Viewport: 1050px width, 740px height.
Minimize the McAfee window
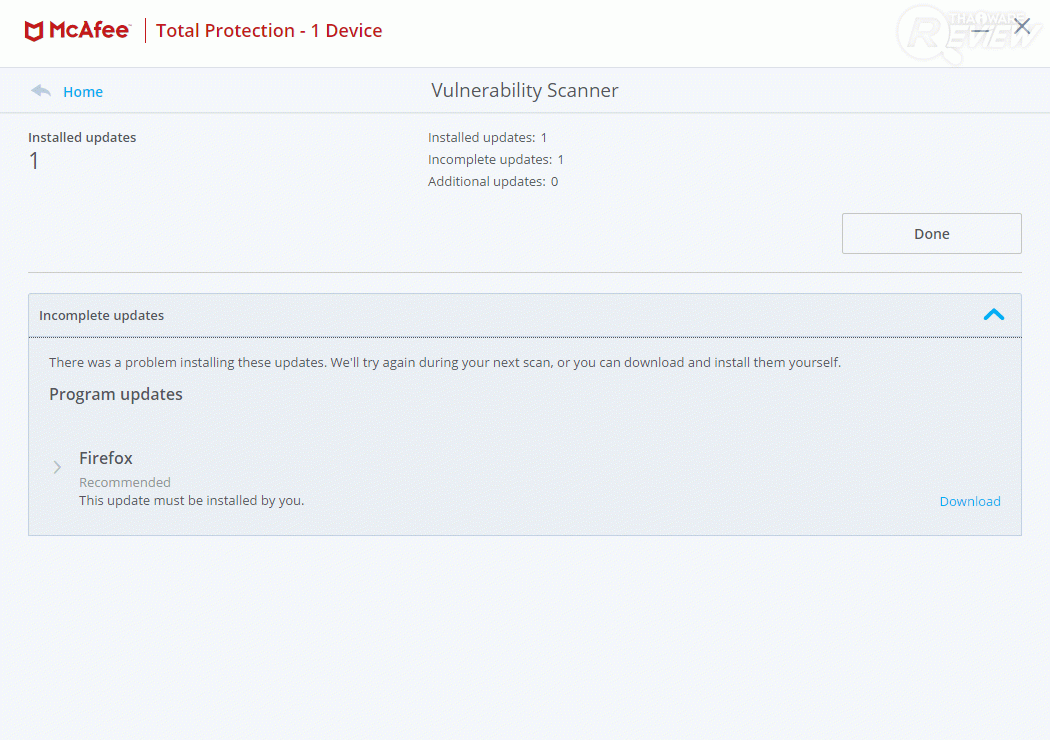pyautogui.click(x=982, y=29)
